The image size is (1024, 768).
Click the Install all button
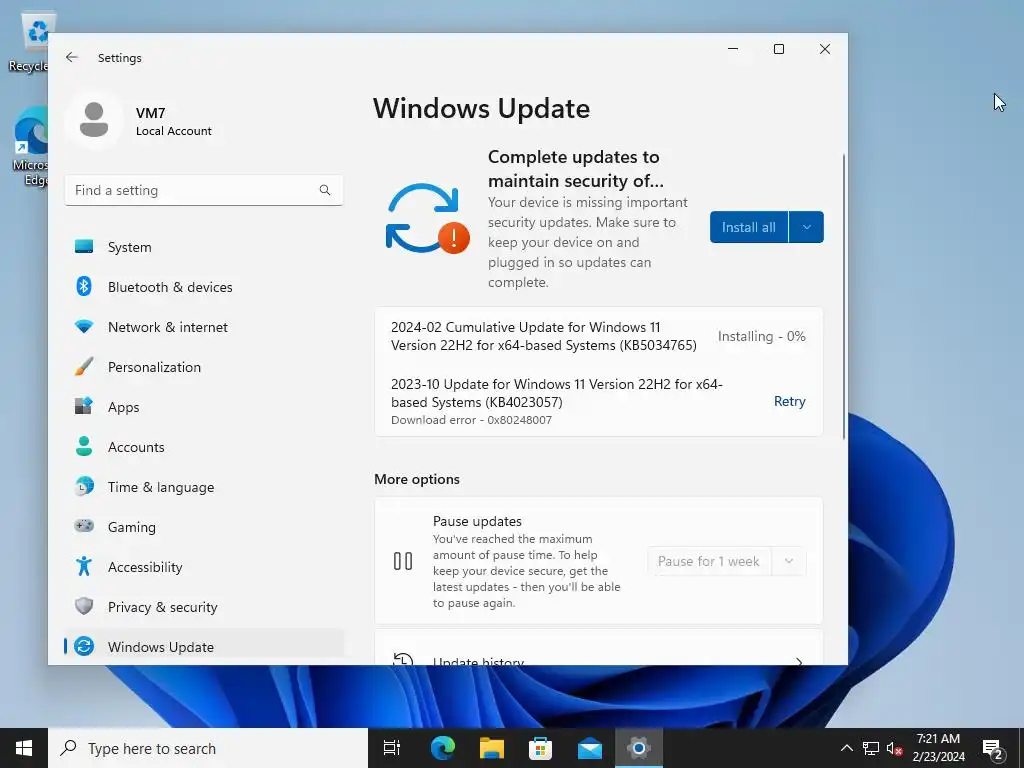pyautogui.click(x=748, y=227)
